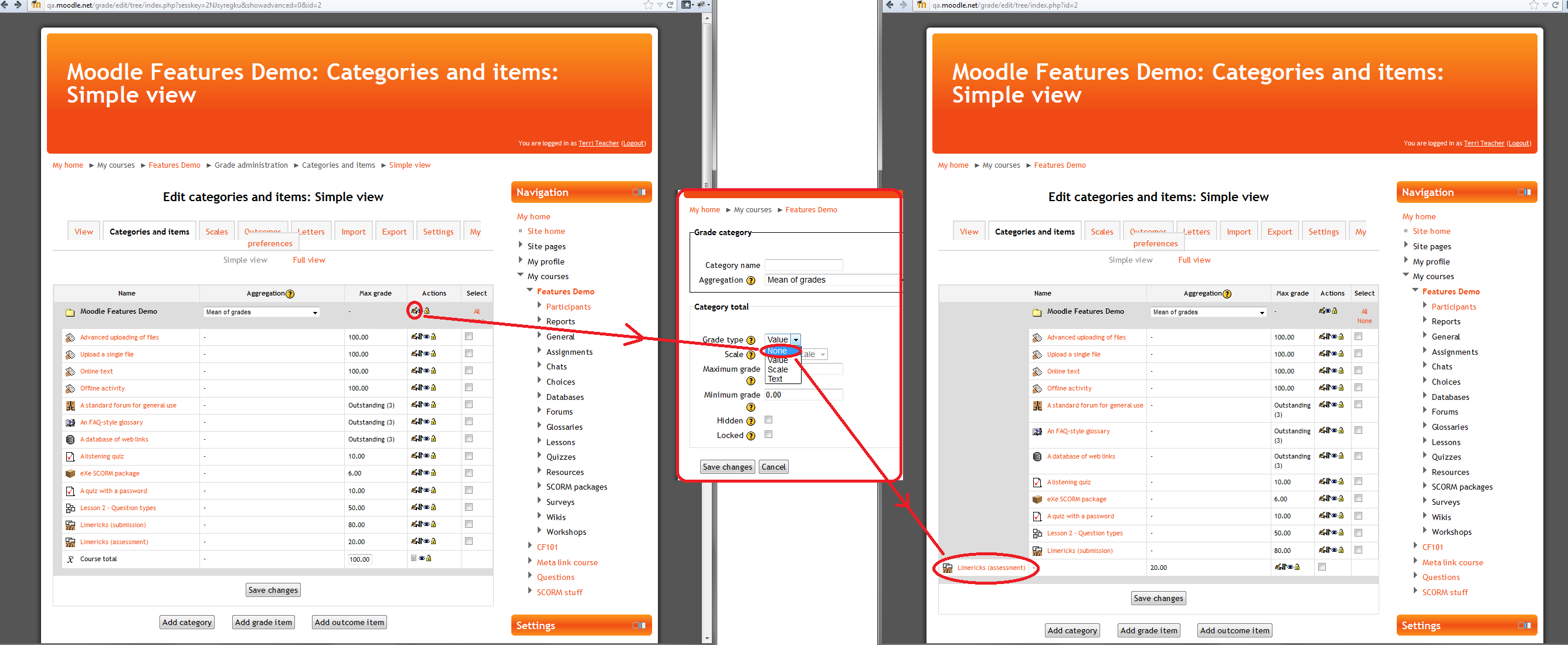Enable Locked checkbox in Category total form
The image size is (1568, 645).
[769, 434]
